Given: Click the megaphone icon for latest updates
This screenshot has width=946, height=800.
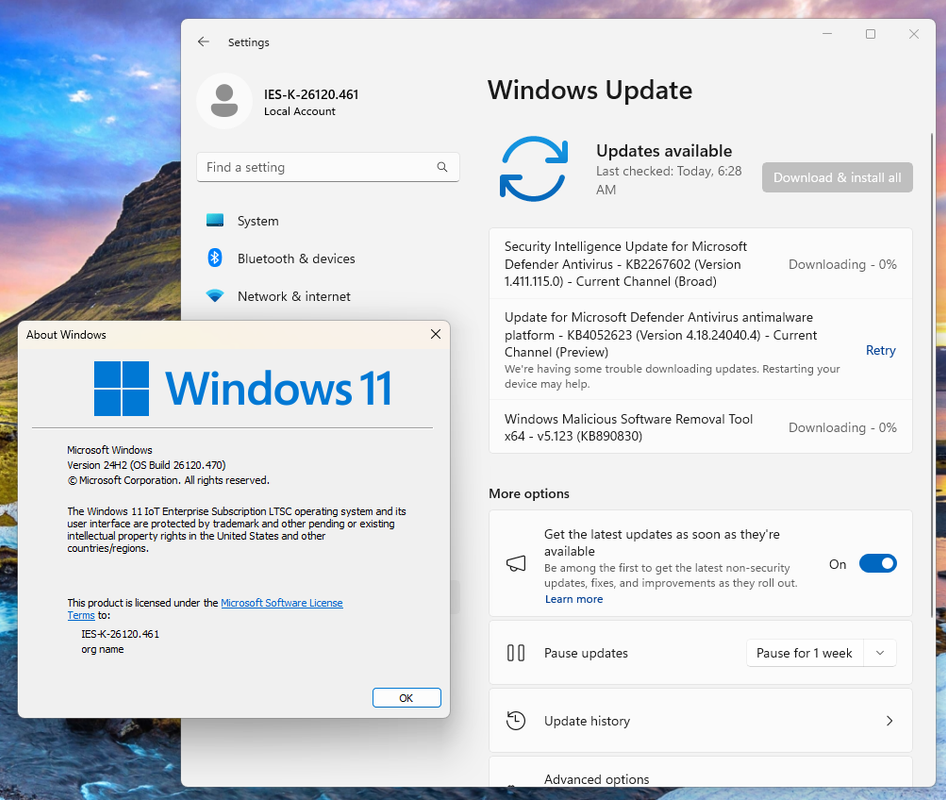Looking at the screenshot, I should [516, 563].
